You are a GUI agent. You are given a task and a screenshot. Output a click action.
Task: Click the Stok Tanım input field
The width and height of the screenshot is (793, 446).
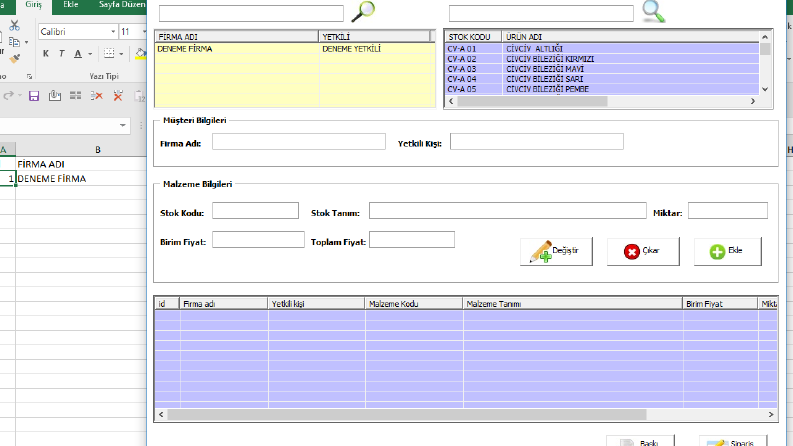click(x=508, y=211)
